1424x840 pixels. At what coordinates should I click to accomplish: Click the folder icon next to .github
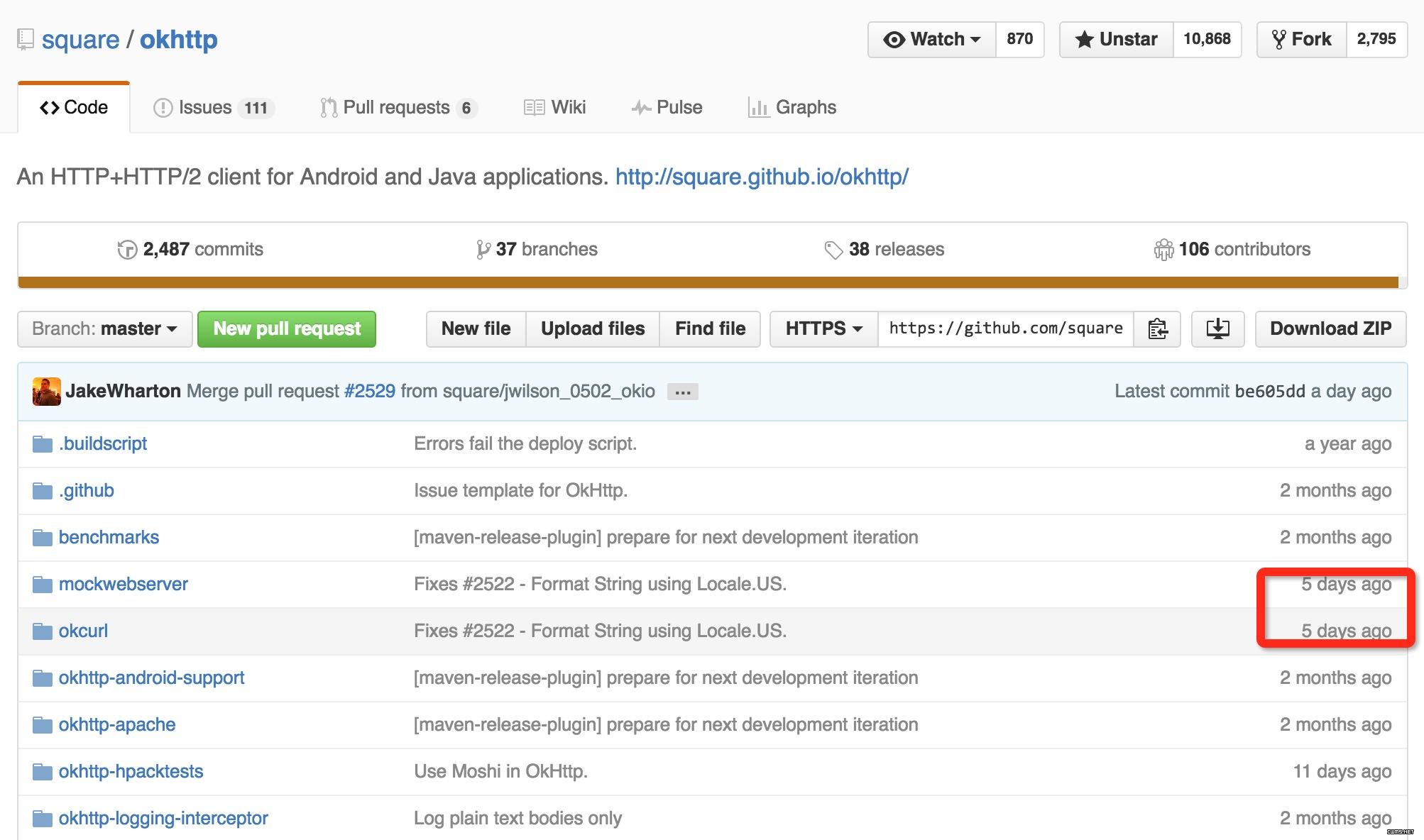pos(43,491)
